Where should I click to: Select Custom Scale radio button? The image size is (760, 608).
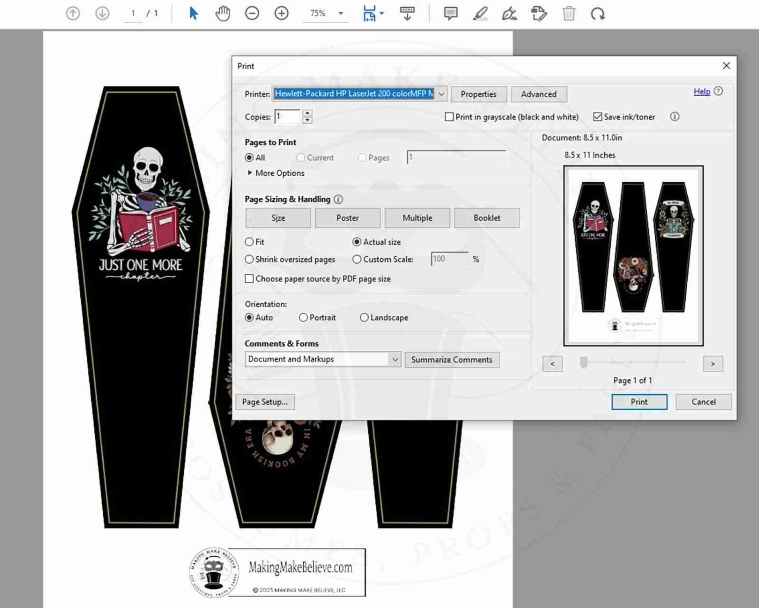(357, 259)
